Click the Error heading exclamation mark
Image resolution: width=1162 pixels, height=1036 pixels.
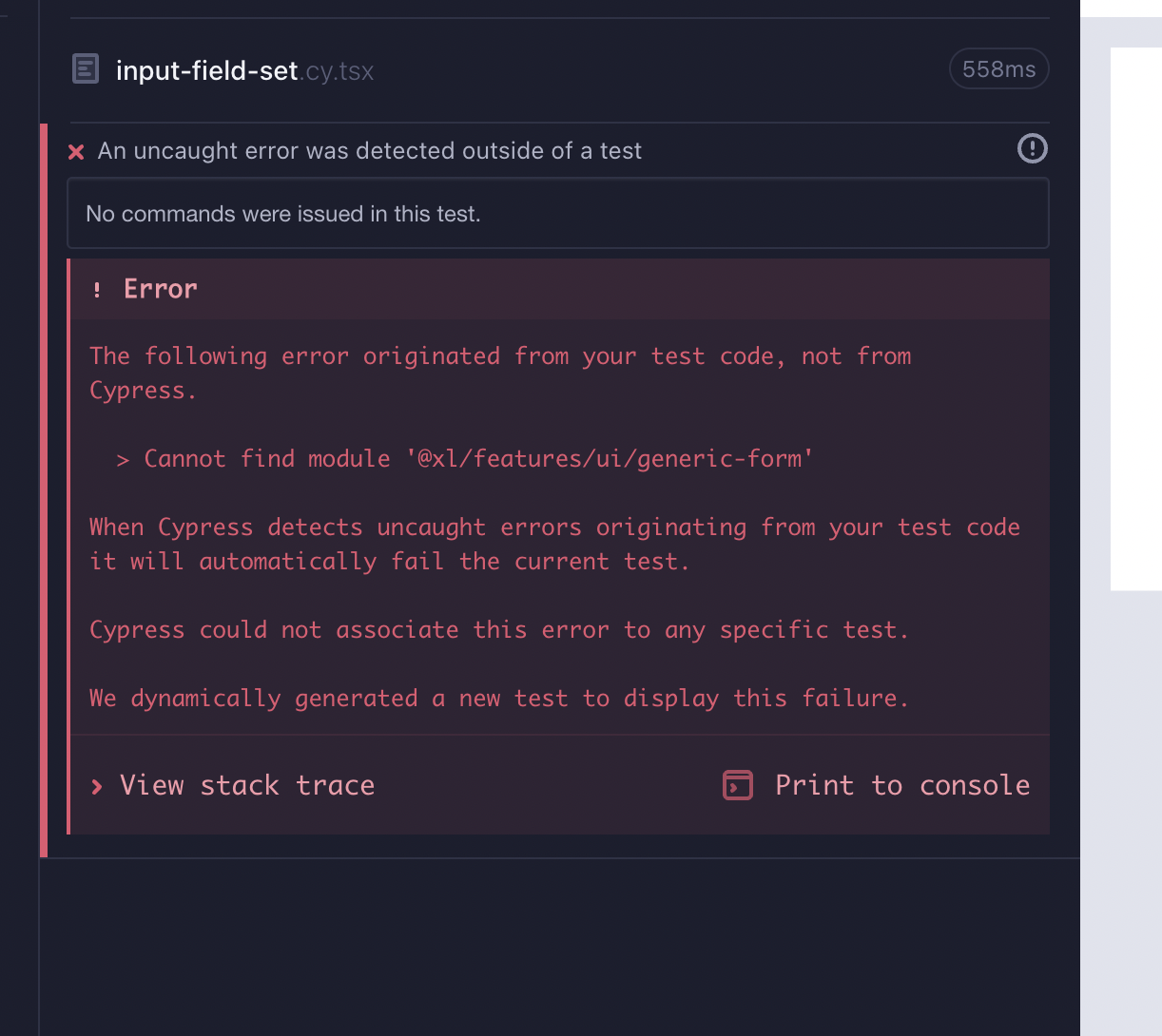tap(97, 290)
